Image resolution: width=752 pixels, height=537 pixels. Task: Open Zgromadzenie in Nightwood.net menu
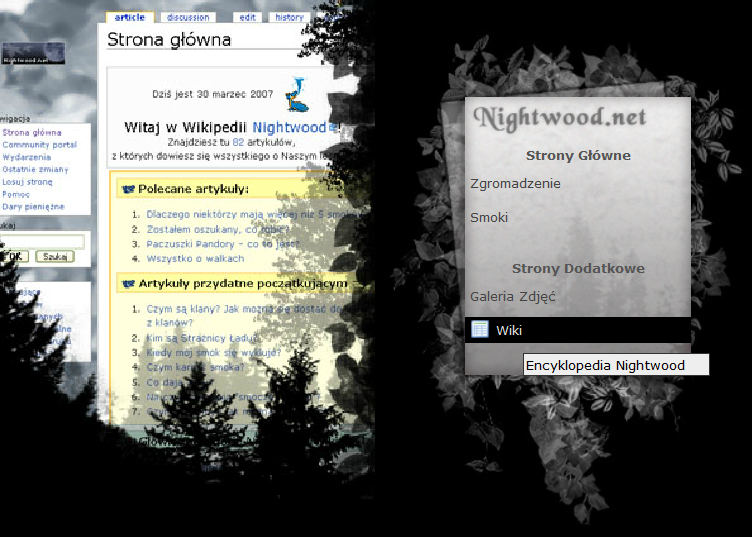[x=515, y=184]
